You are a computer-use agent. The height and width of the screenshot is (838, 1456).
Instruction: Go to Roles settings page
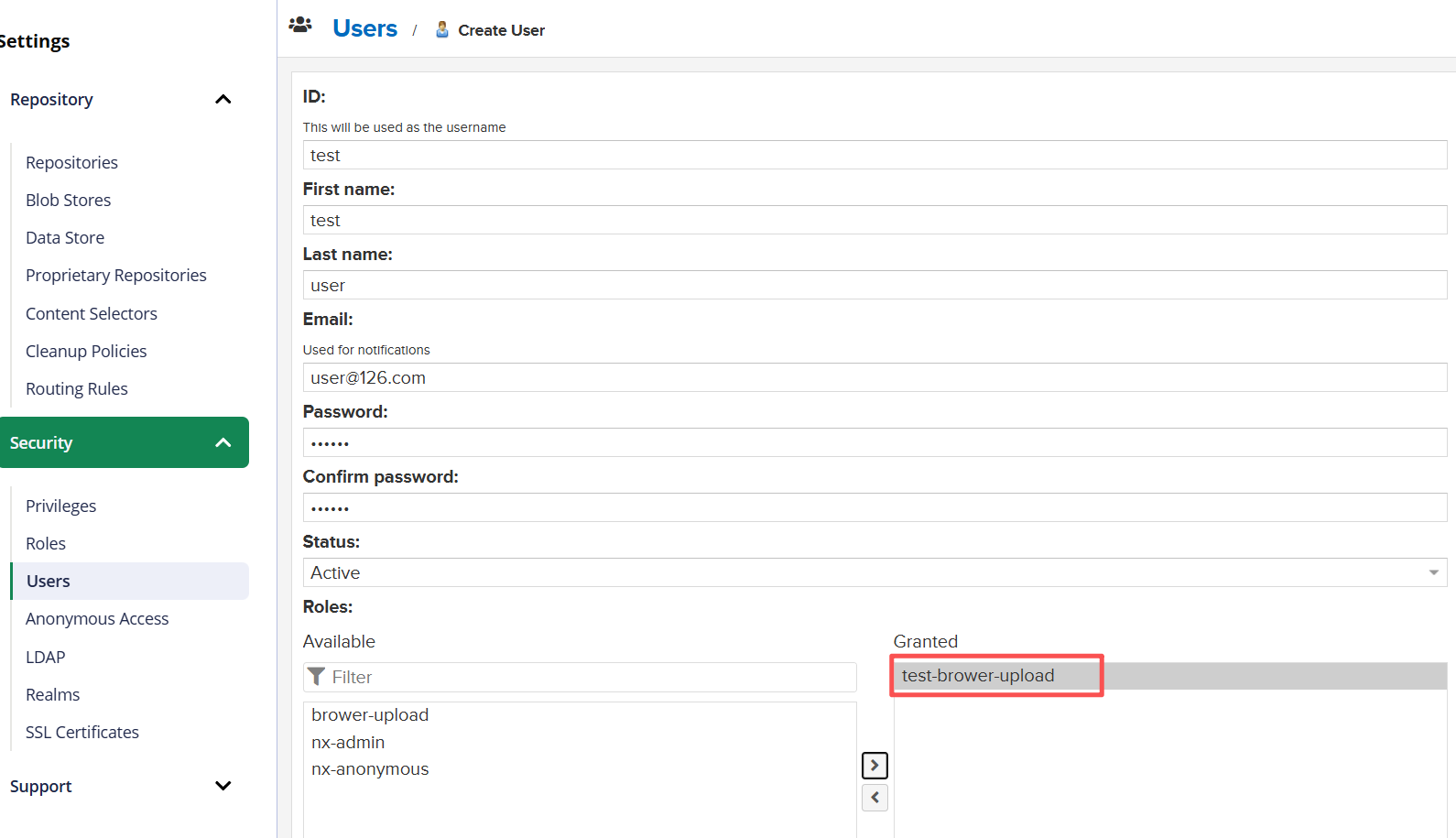(x=46, y=543)
